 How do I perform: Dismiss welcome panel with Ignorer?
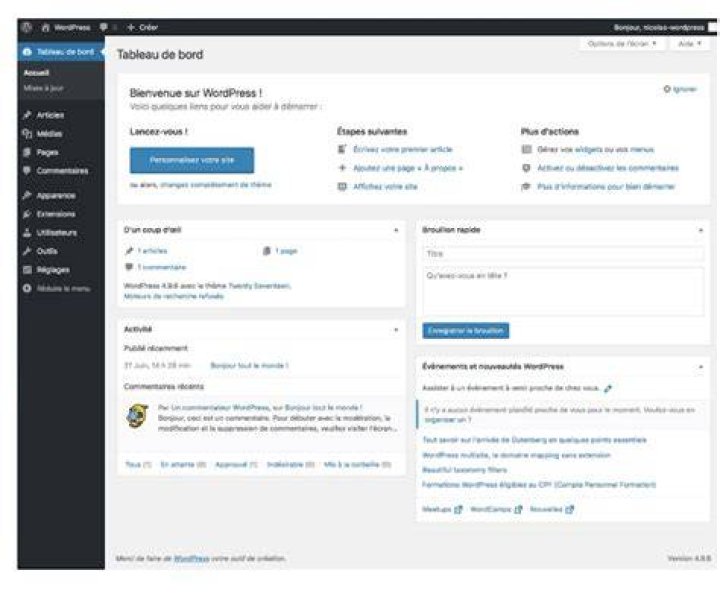coord(680,89)
